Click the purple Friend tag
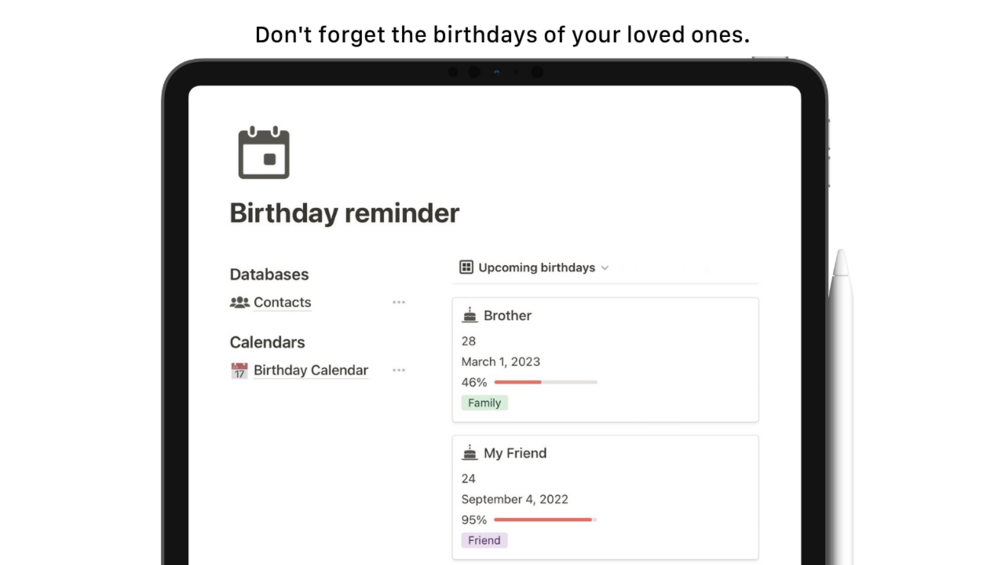 pyautogui.click(x=484, y=540)
